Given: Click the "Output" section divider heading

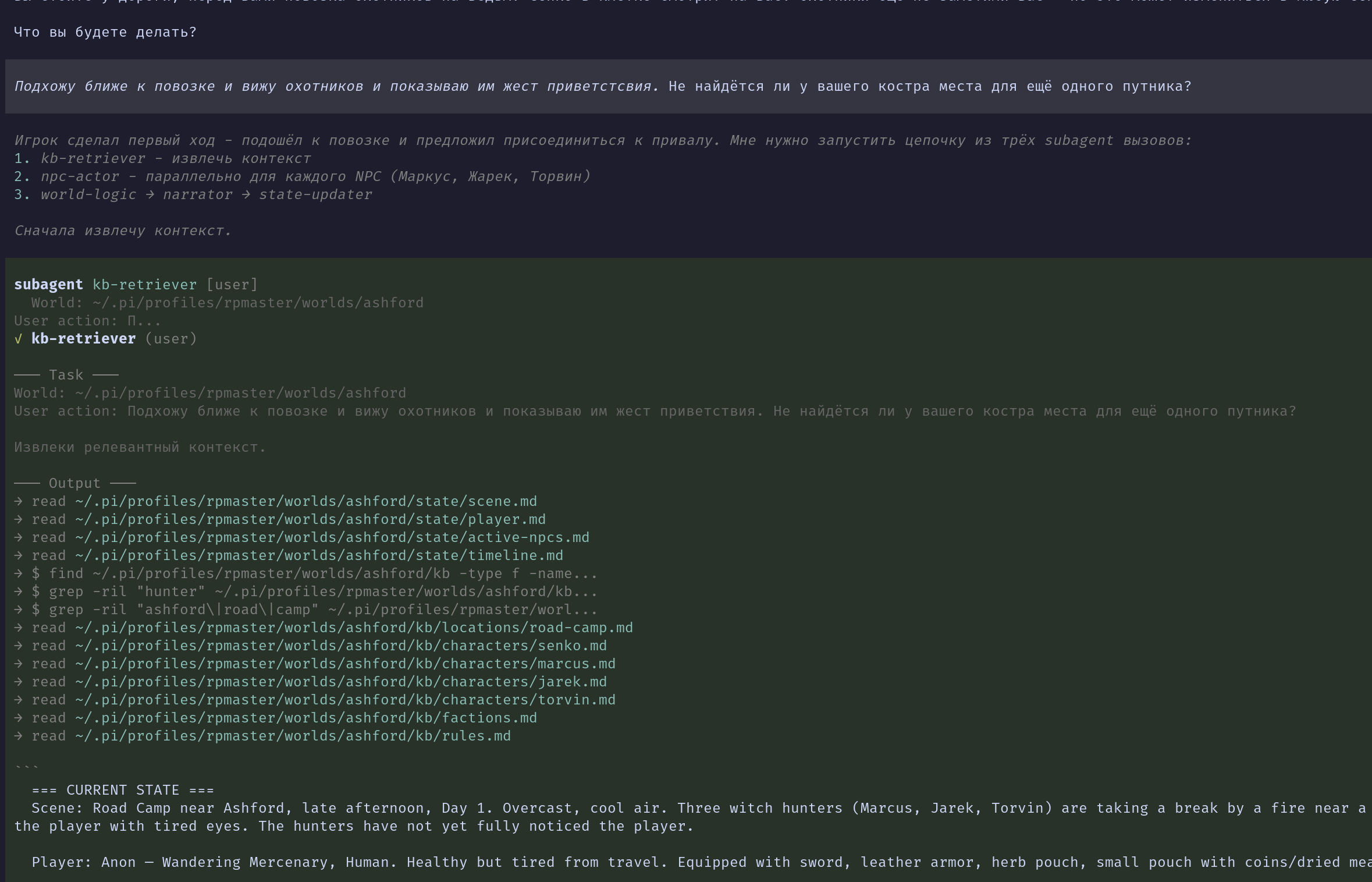Looking at the screenshot, I should coord(74,483).
